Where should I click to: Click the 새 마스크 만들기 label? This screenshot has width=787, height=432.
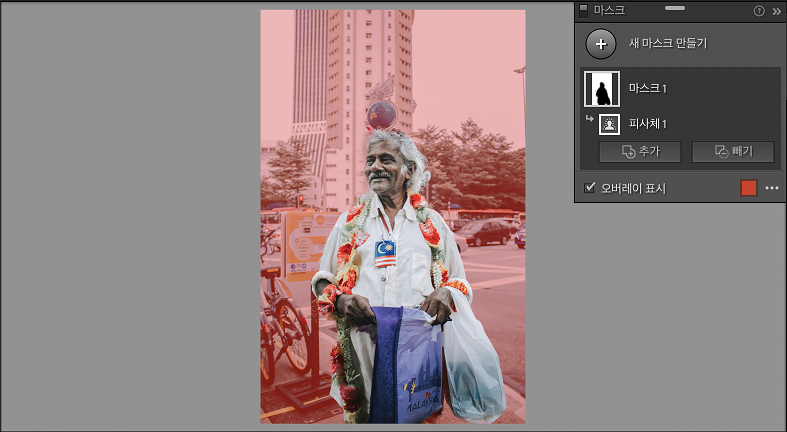point(668,43)
